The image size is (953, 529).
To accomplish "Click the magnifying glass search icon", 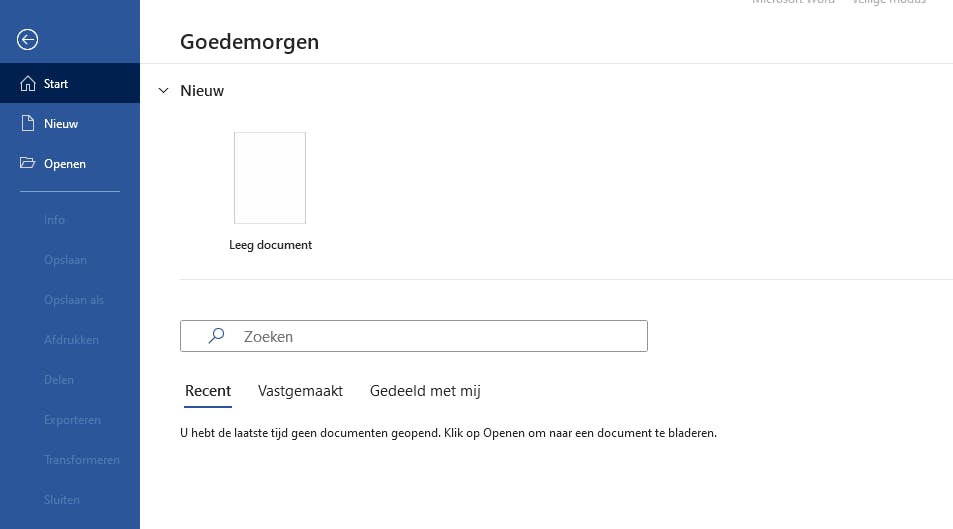I will tap(216, 336).
